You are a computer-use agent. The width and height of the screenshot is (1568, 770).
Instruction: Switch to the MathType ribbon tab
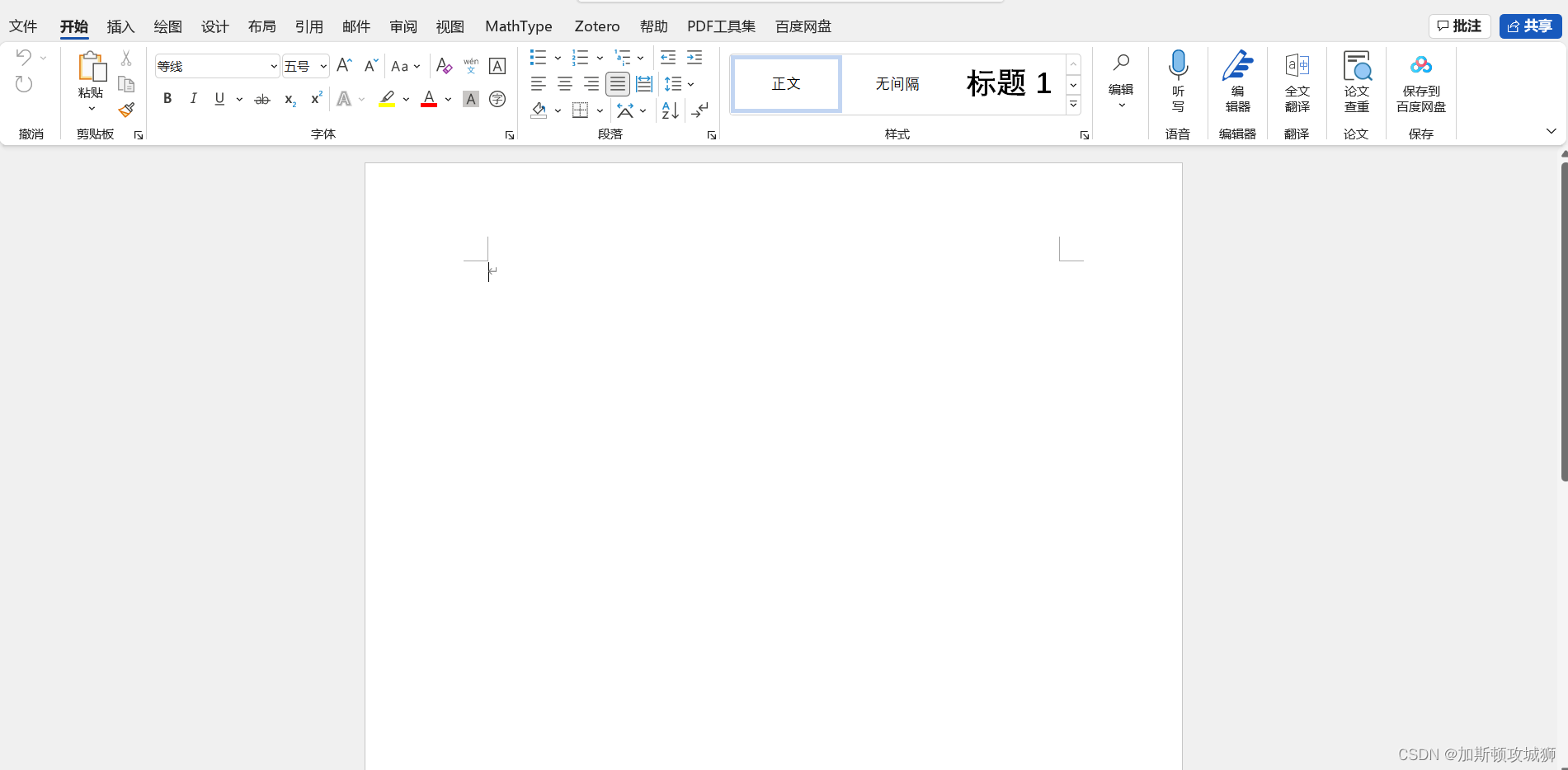pyautogui.click(x=518, y=26)
